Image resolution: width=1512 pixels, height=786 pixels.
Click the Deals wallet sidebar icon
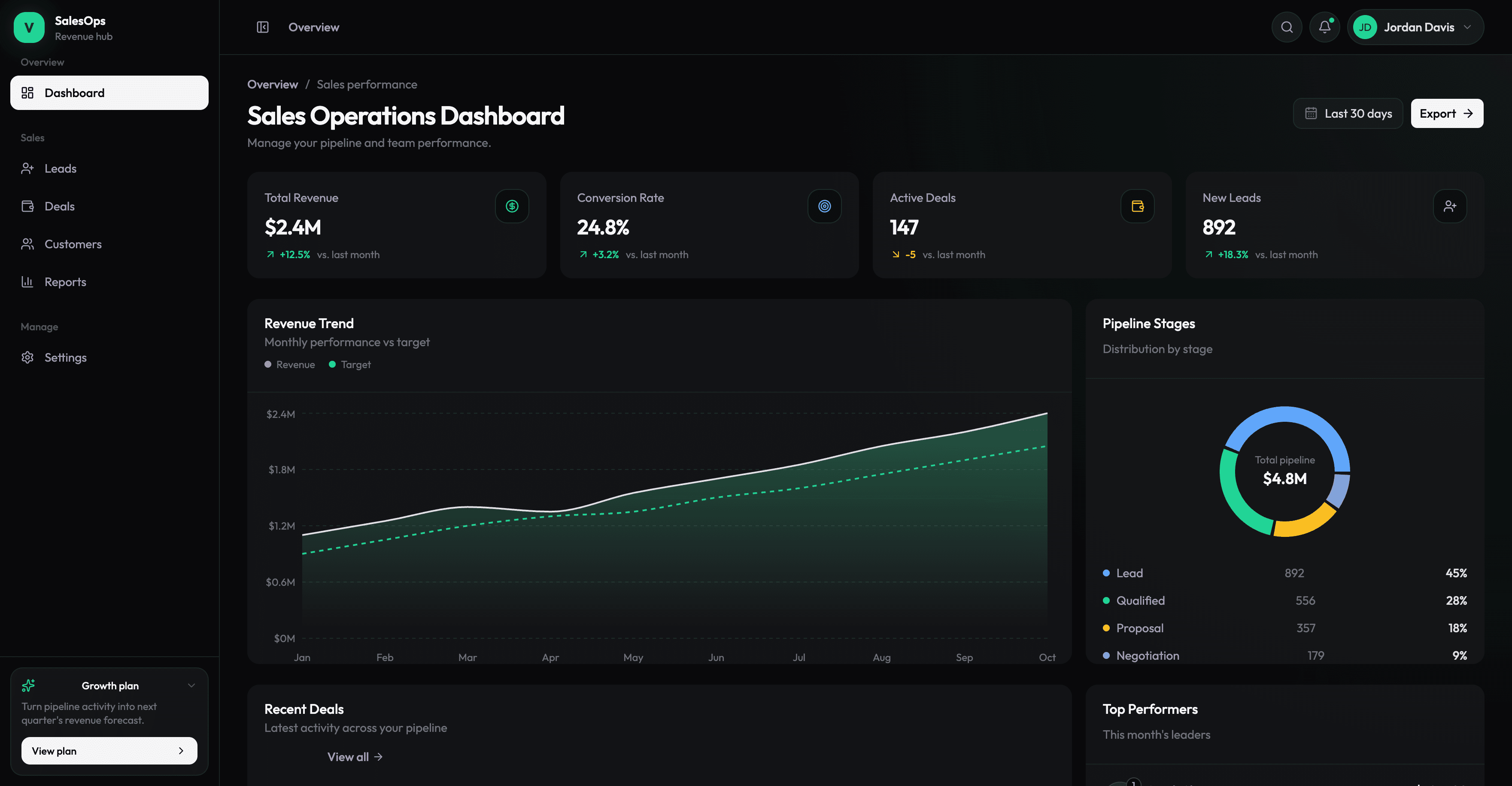pyautogui.click(x=27, y=206)
